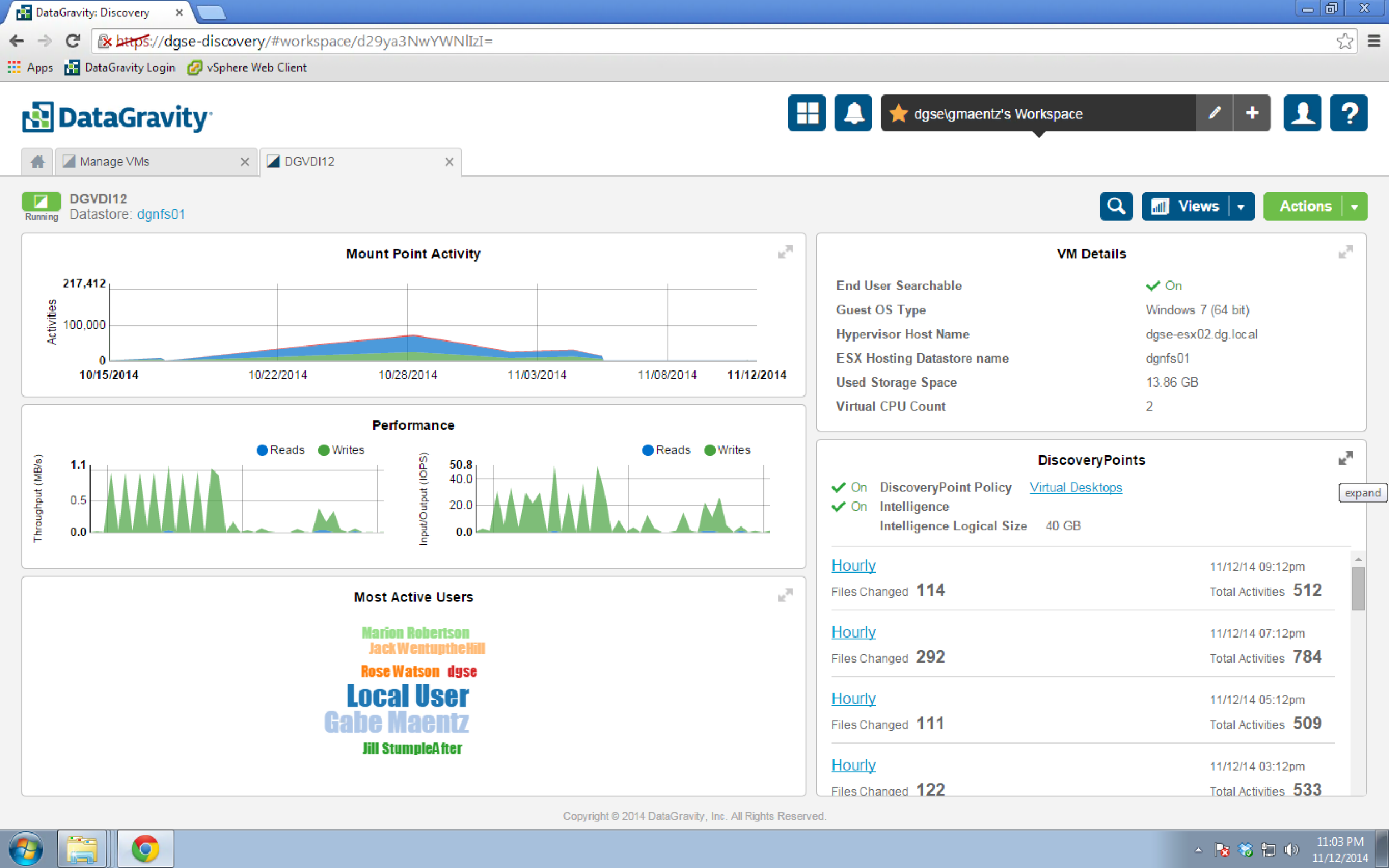Open Hourly DiscoveryPoint from 09:12pm
Viewport: 1389px width, 868px height.
coord(853,565)
